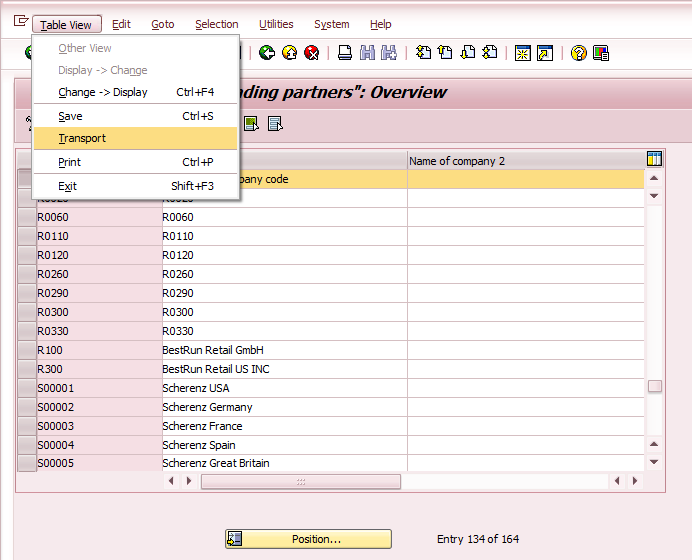Select the row marker for R0300

[x=27, y=312]
